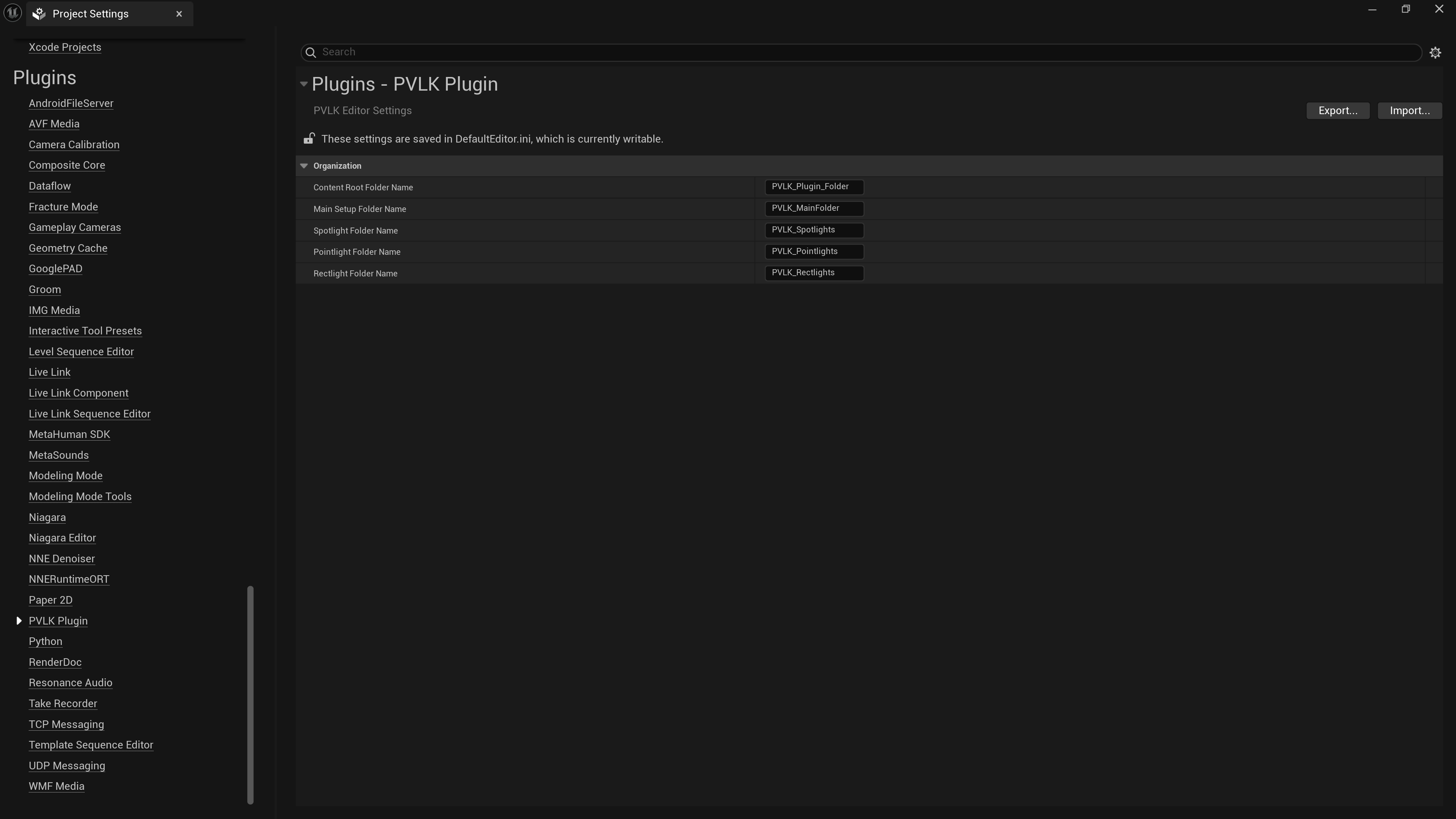Open Niagara Editor settings
The width and height of the screenshot is (1456, 819).
[x=62, y=538]
